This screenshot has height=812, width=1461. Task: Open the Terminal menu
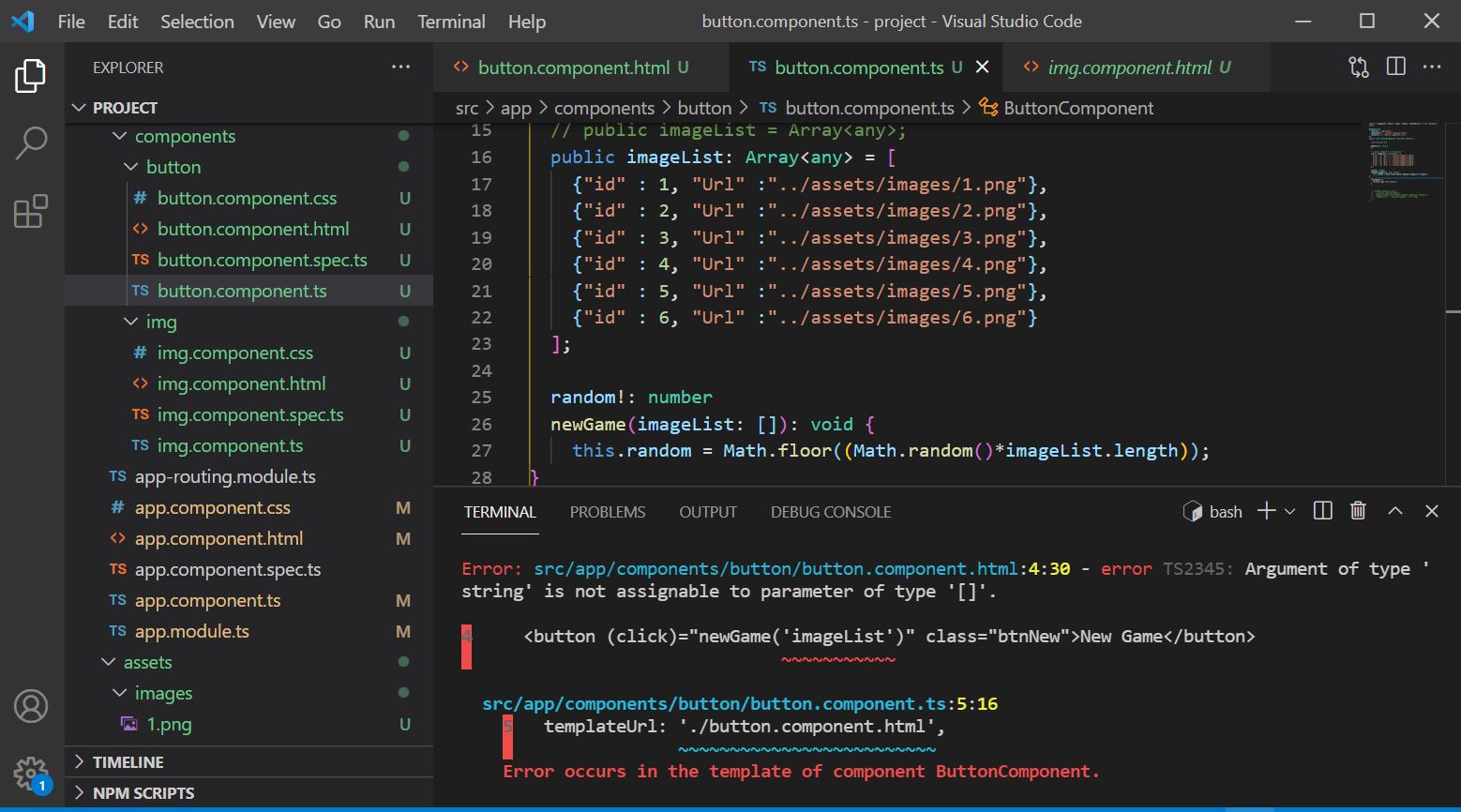tap(451, 21)
